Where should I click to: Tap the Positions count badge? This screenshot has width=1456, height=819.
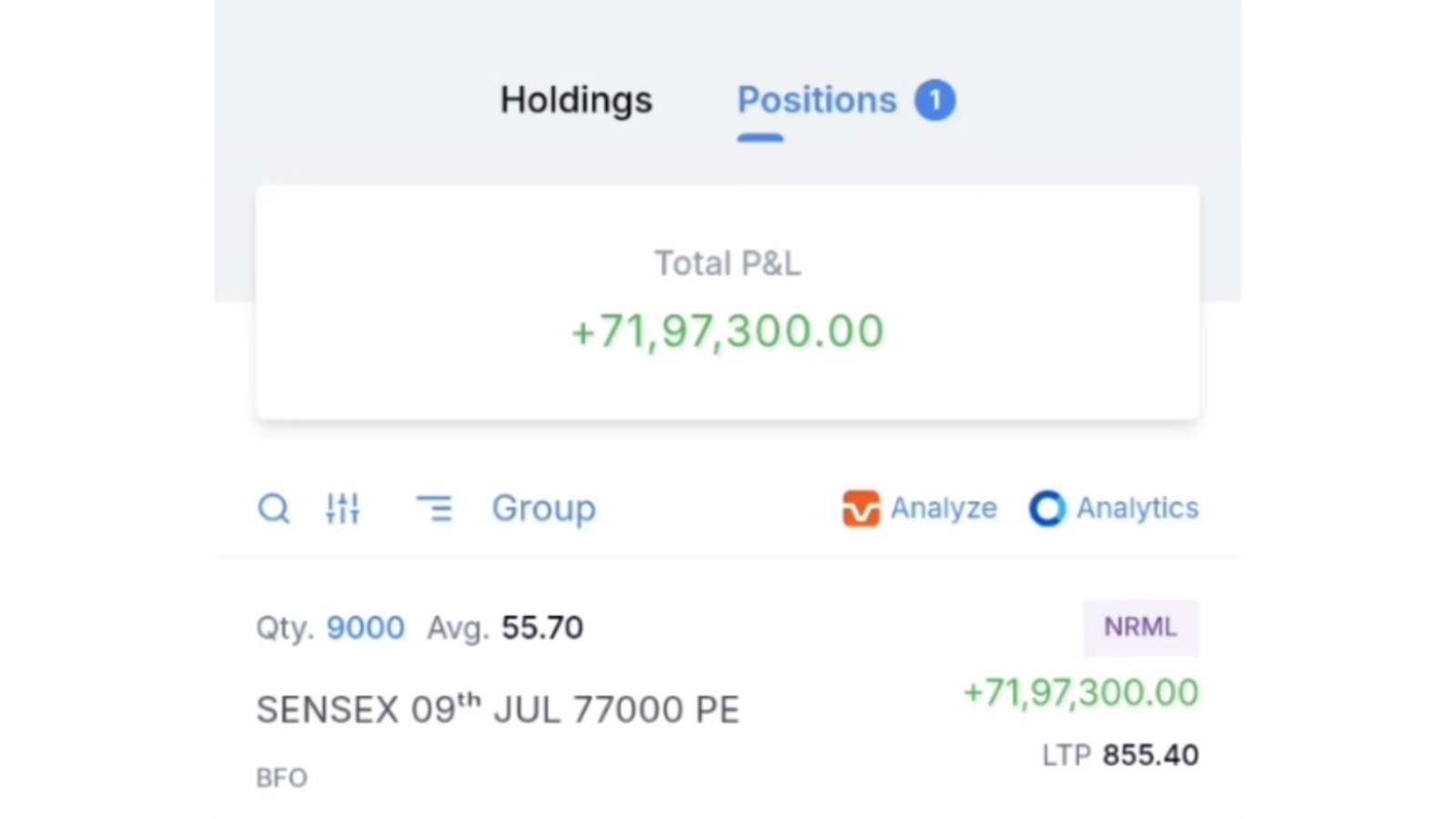[935, 100]
